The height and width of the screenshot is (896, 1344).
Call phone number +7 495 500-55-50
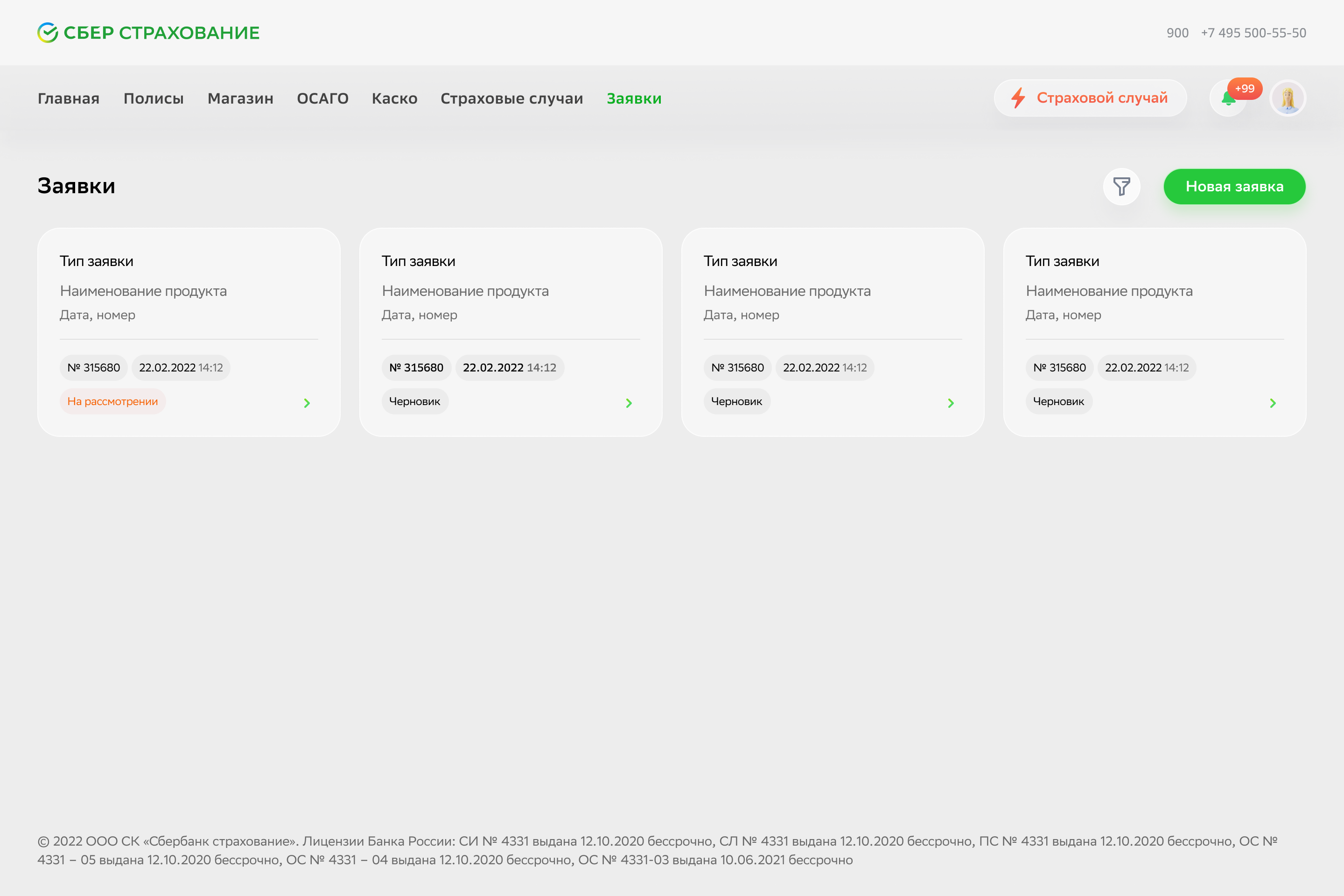point(1254,33)
